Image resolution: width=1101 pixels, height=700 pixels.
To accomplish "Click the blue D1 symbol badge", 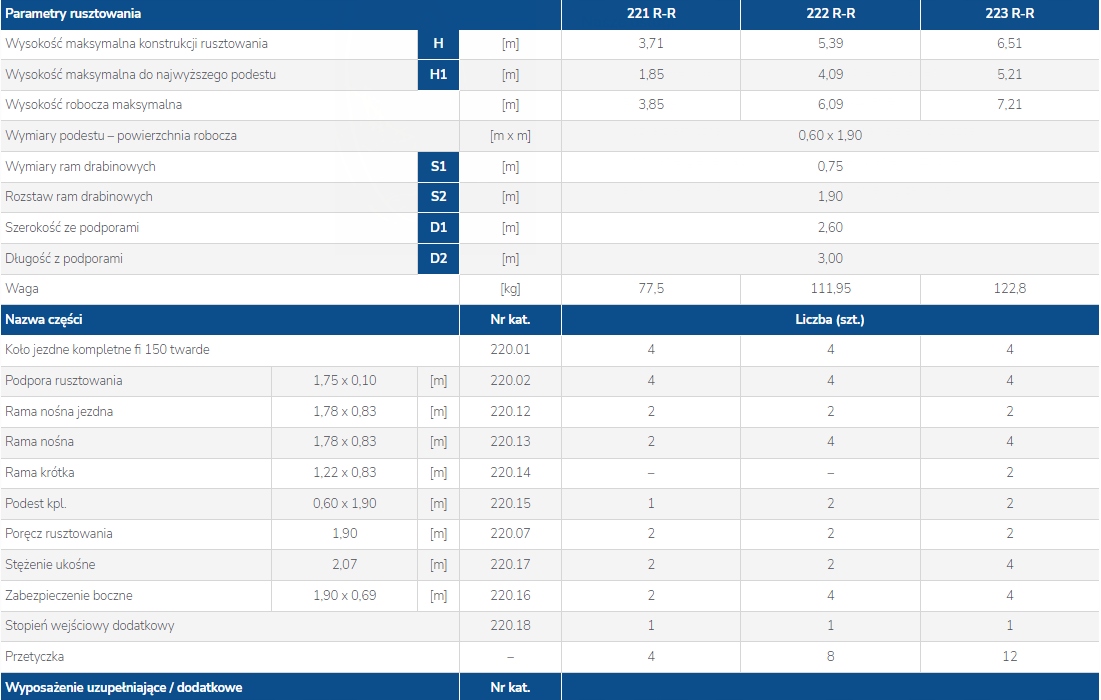I will coord(438,227).
